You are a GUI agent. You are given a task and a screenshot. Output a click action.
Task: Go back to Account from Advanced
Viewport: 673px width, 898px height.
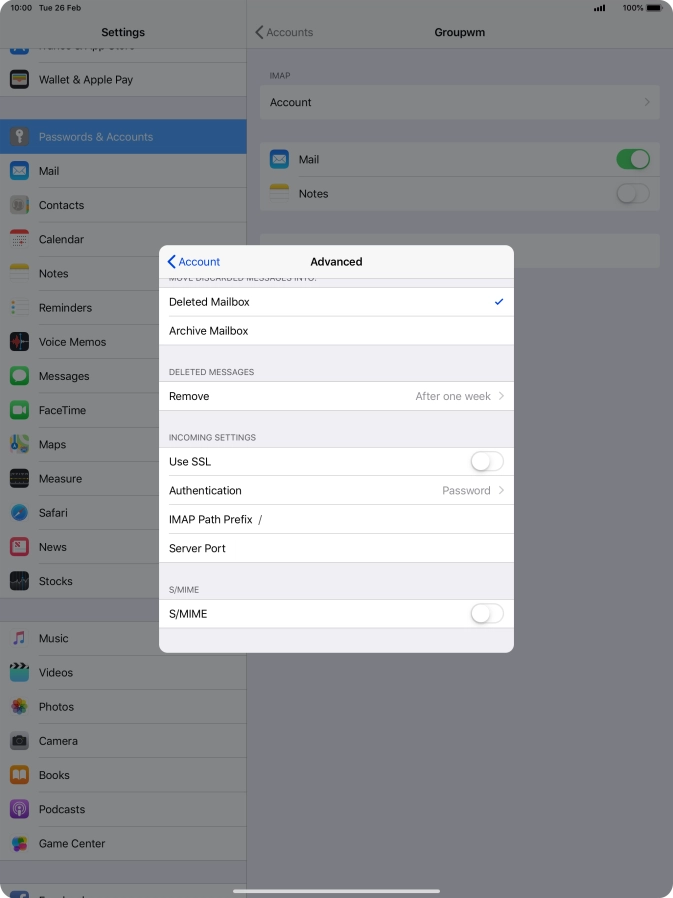click(194, 262)
